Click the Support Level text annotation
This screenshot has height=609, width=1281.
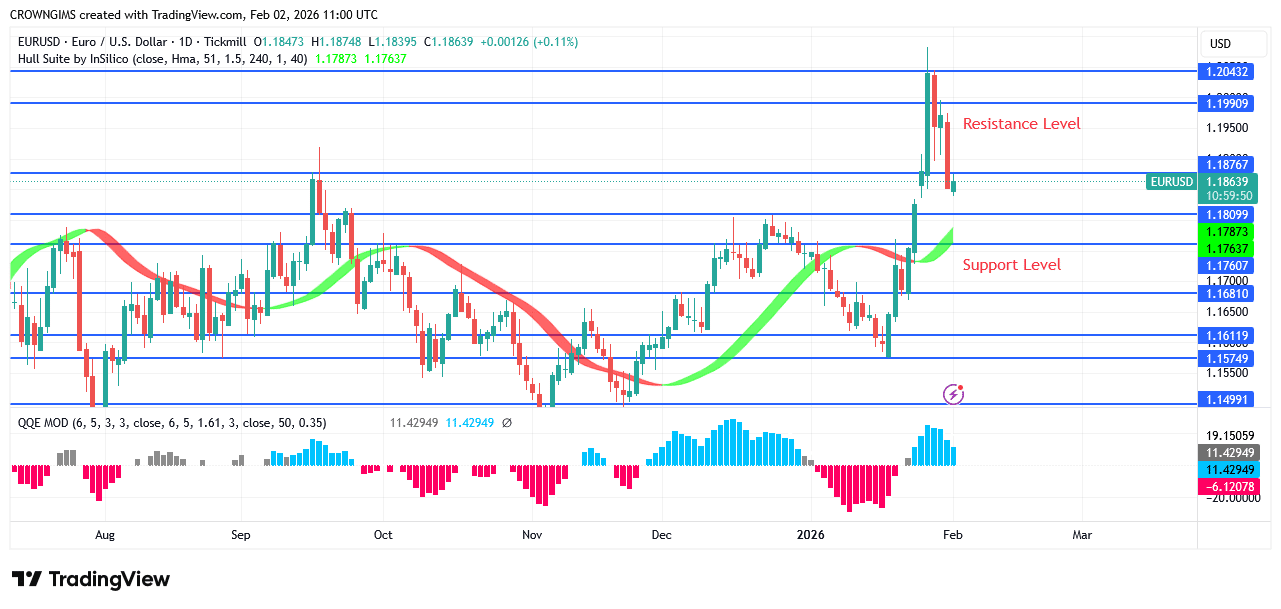coord(1011,264)
